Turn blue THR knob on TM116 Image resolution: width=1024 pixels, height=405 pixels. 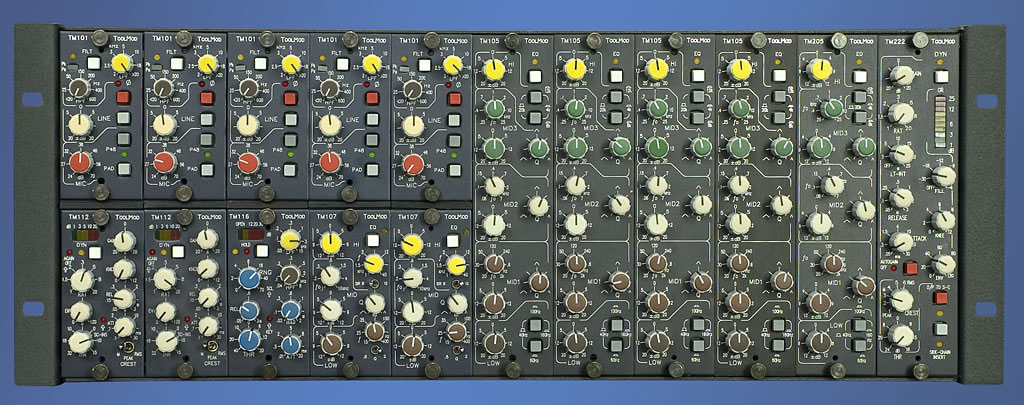pyautogui.click(x=248, y=340)
